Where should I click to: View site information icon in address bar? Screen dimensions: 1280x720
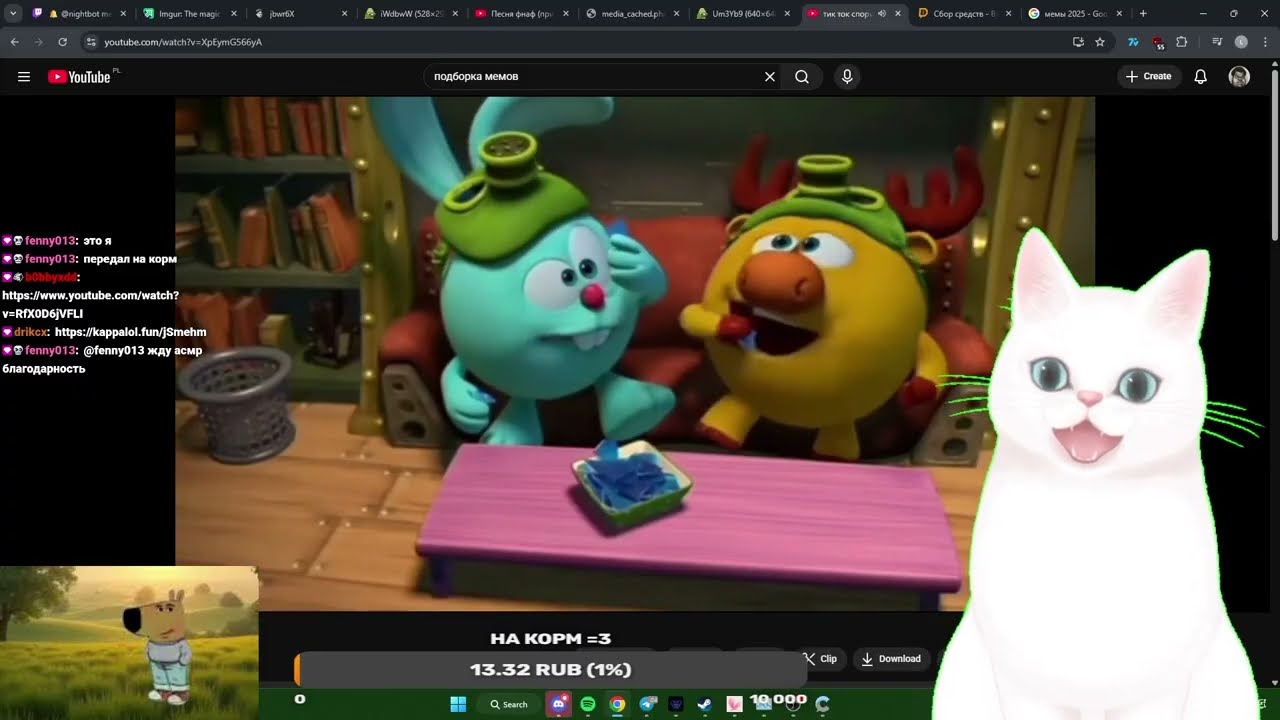[x=91, y=42]
